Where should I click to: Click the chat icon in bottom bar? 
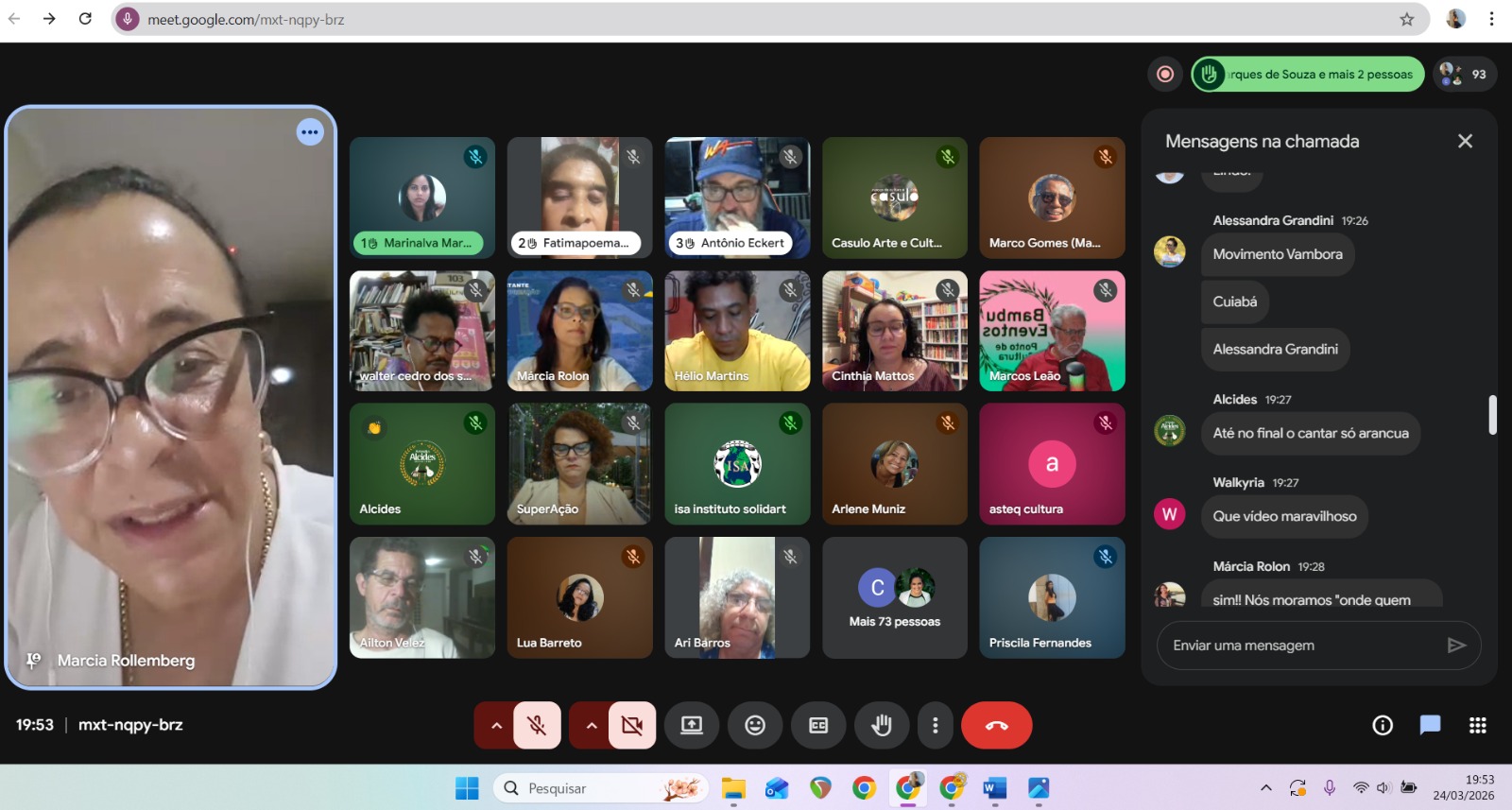coord(1430,725)
